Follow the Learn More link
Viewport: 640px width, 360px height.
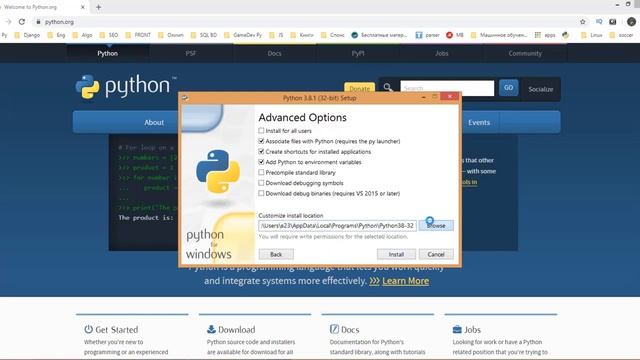(x=405, y=281)
